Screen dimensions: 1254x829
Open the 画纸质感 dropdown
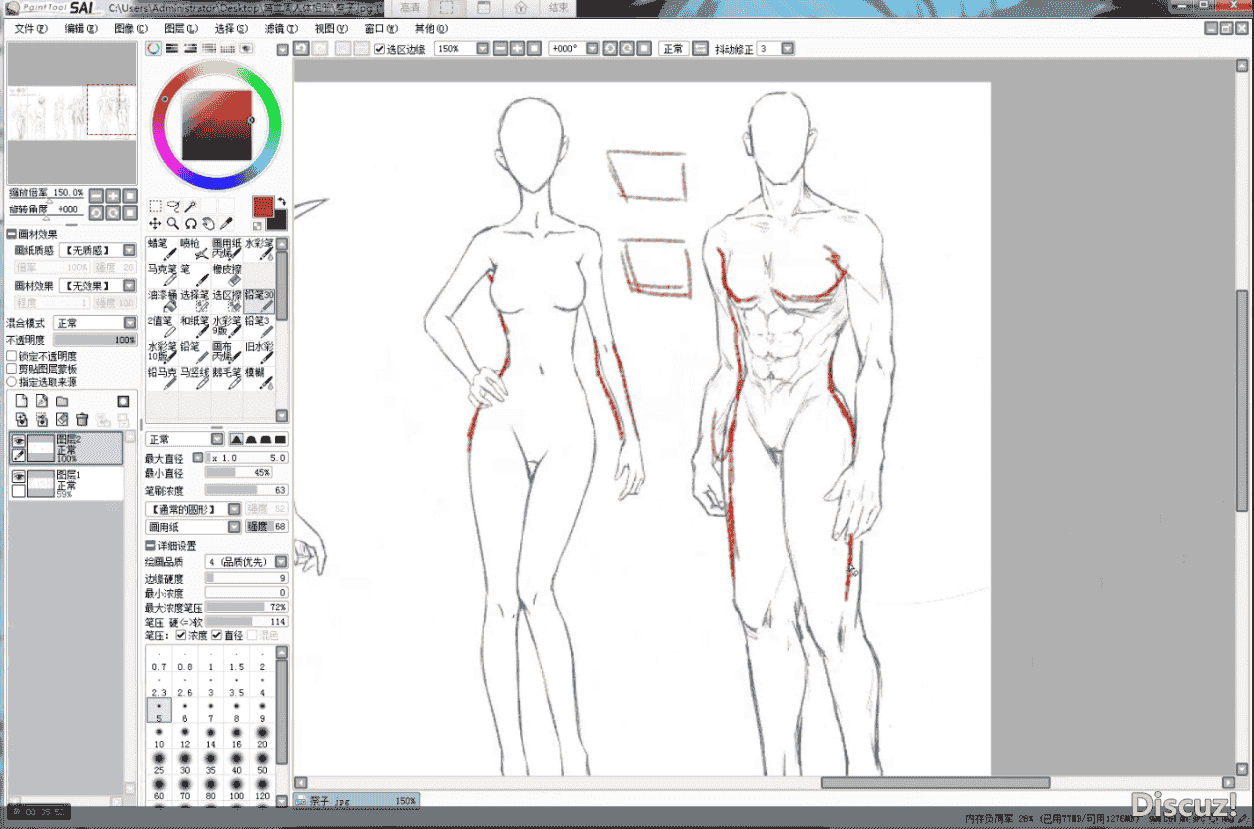click(97, 250)
